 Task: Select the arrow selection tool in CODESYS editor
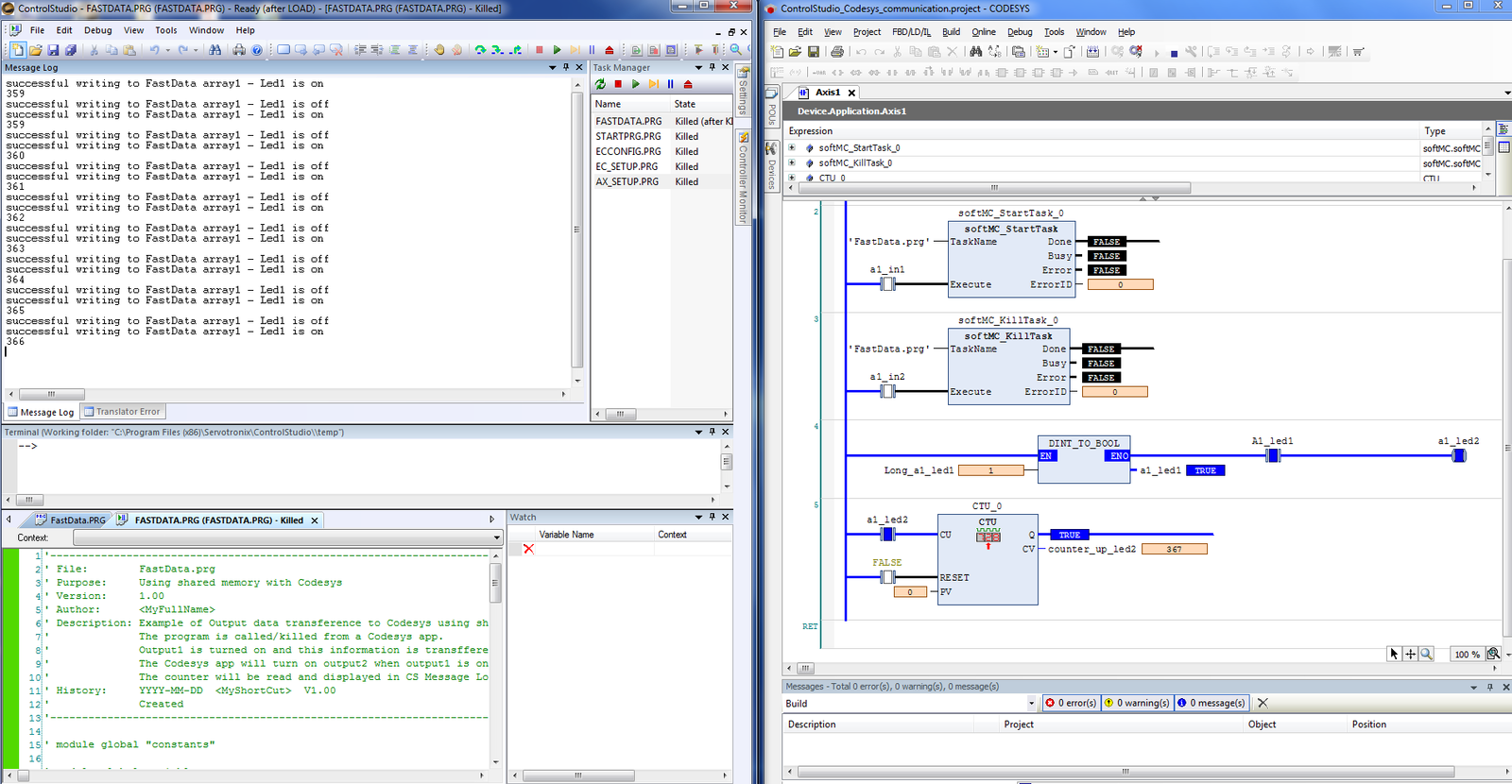tap(1394, 654)
